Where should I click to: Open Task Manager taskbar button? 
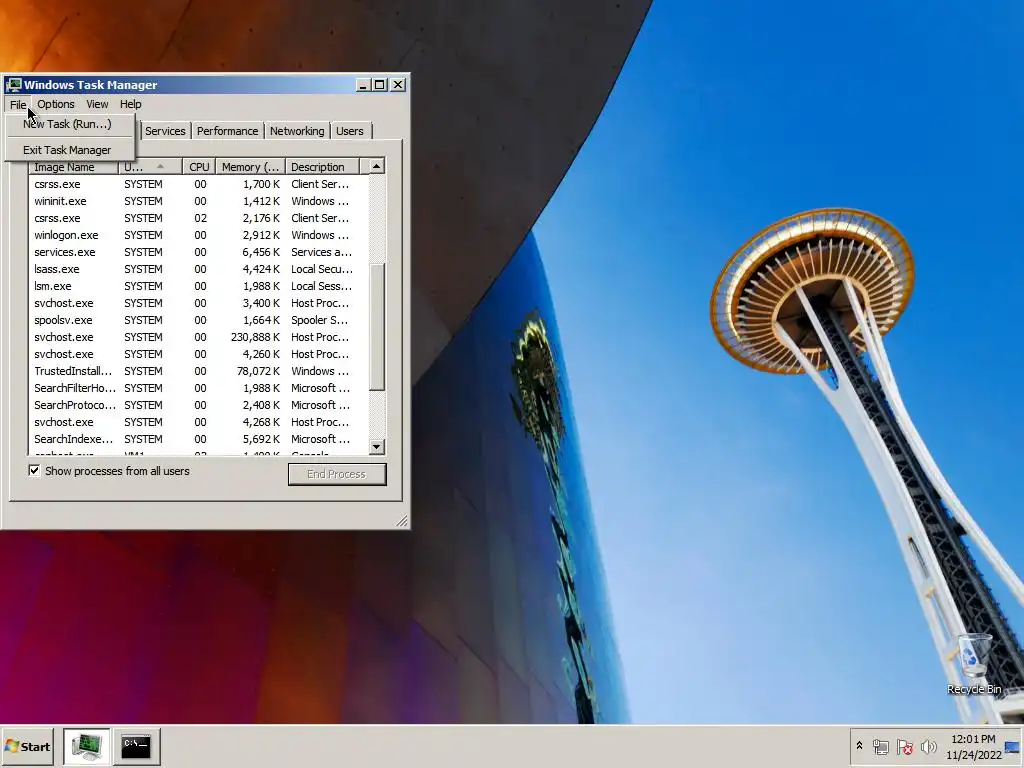(87, 746)
